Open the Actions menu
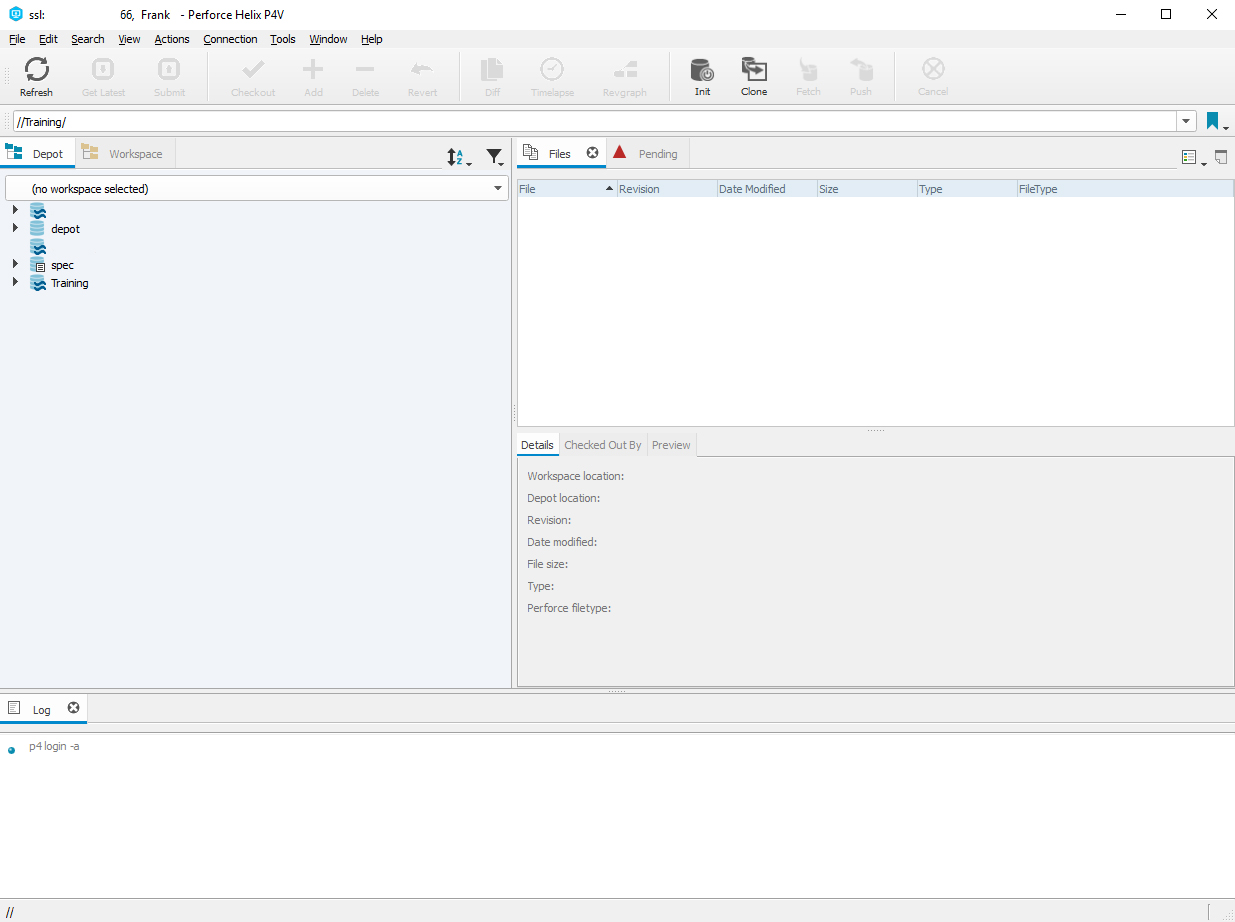This screenshot has height=922, width=1235. click(x=172, y=39)
